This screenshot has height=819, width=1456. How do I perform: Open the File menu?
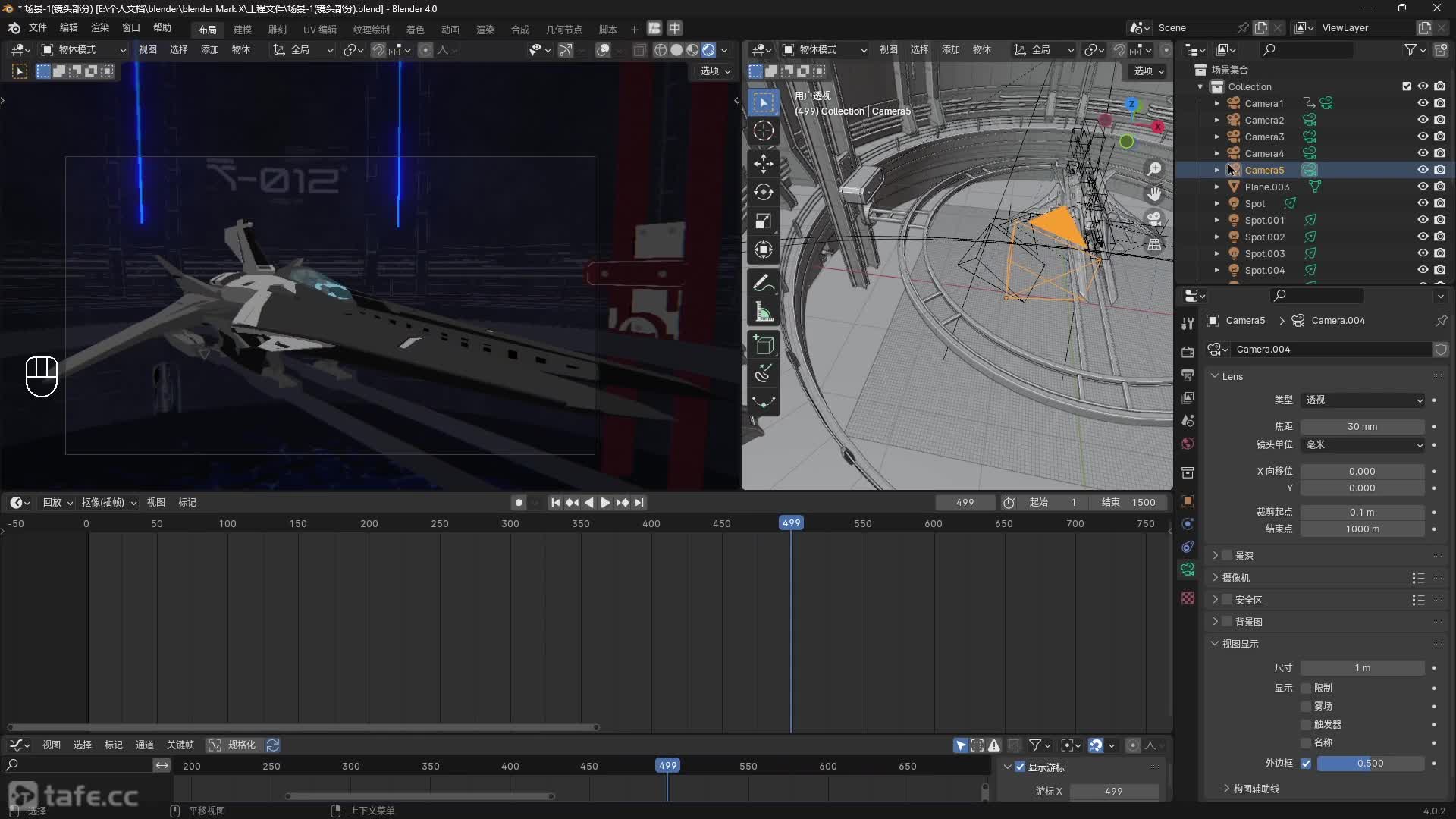[37, 28]
